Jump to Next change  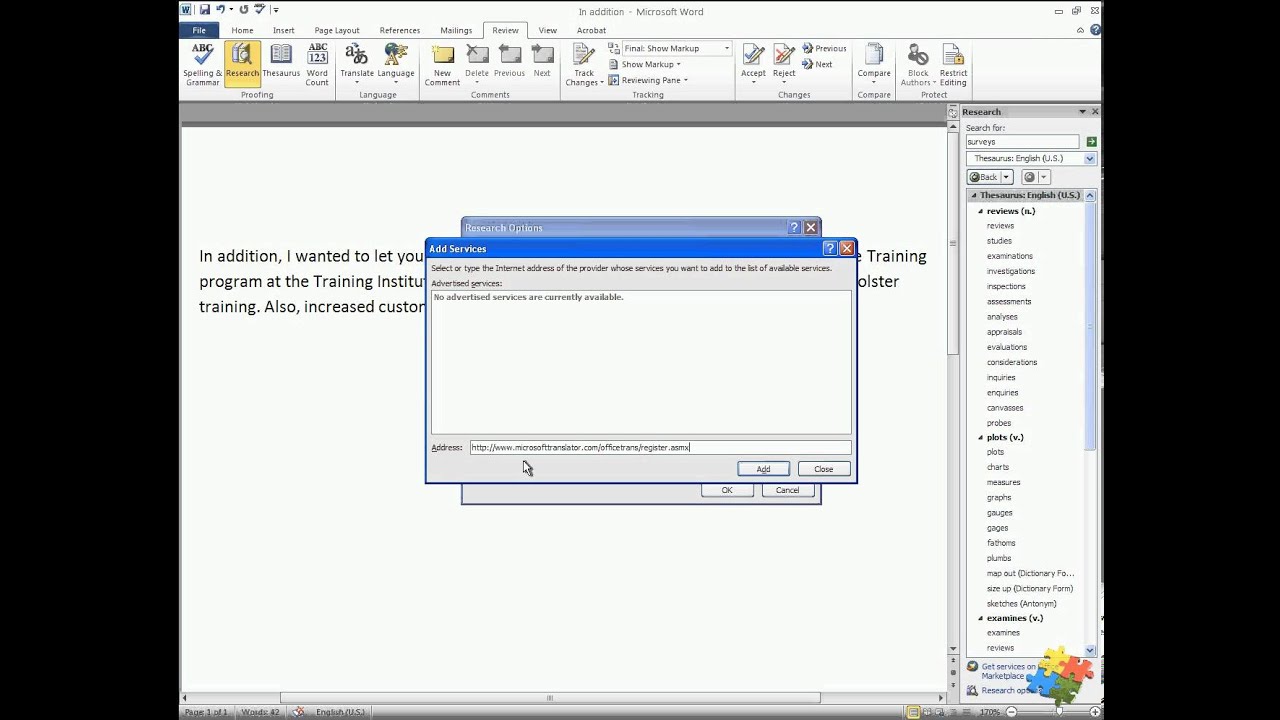pos(817,64)
